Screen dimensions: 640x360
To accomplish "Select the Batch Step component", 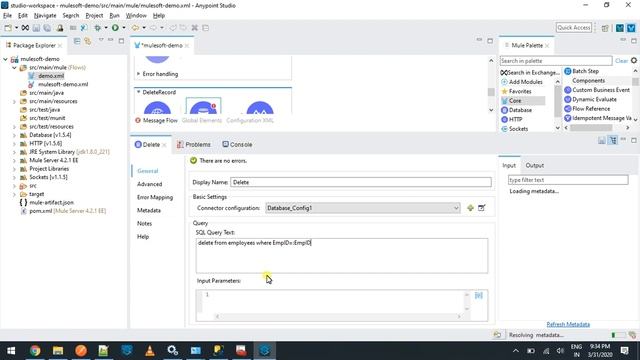I will click(x=582, y=71).
